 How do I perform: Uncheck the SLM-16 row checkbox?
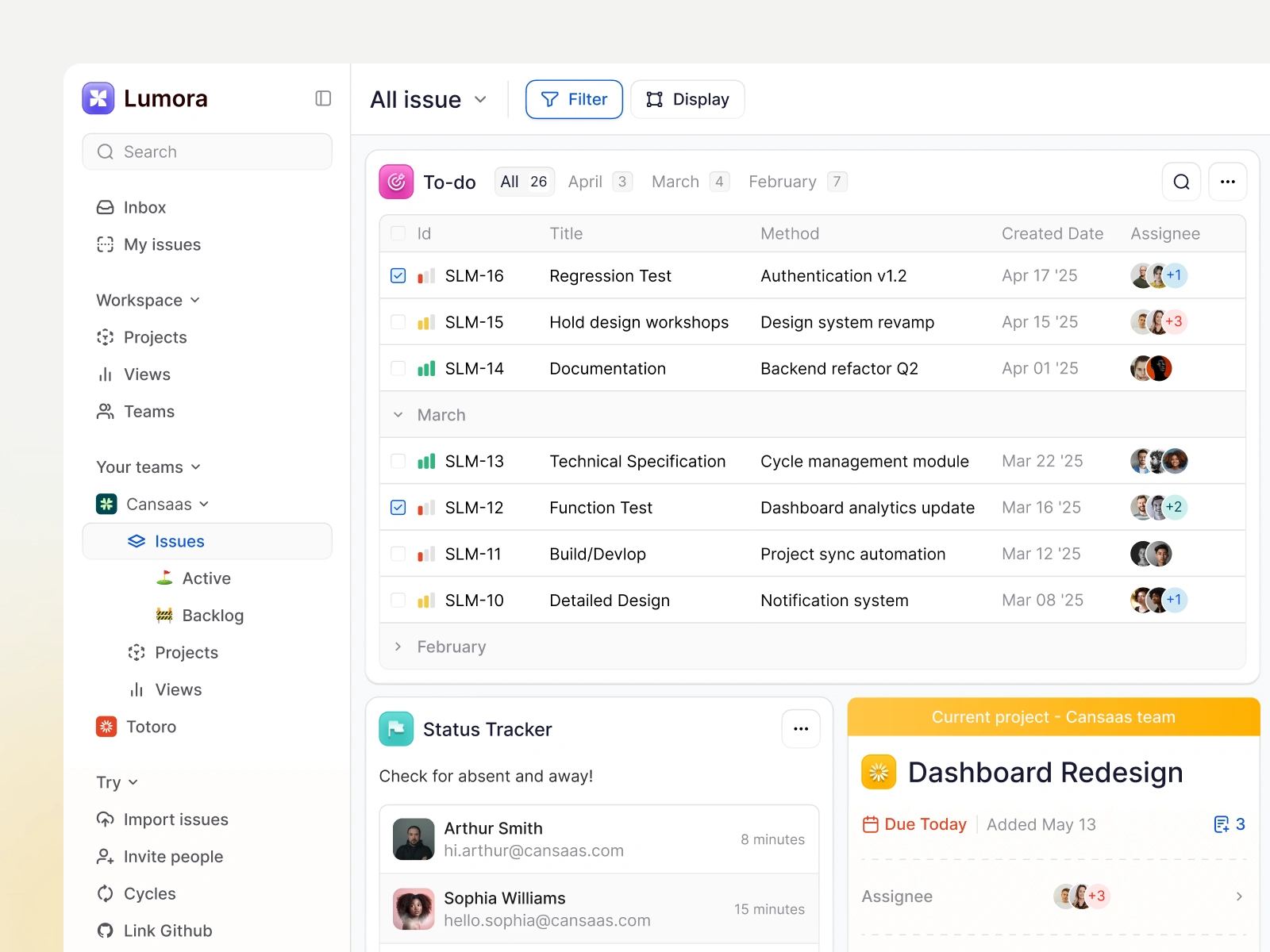398,276
